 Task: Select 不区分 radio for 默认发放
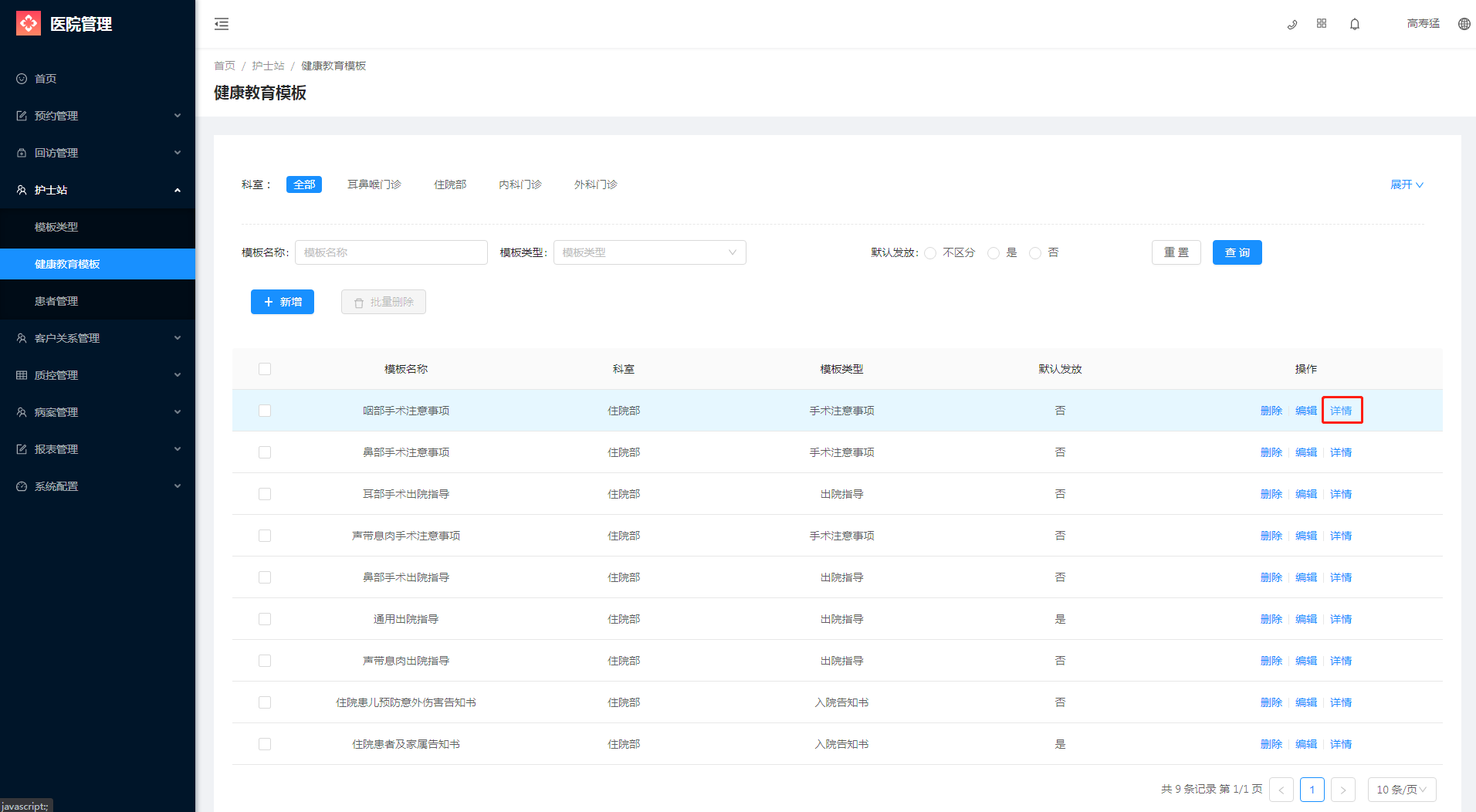930,253
